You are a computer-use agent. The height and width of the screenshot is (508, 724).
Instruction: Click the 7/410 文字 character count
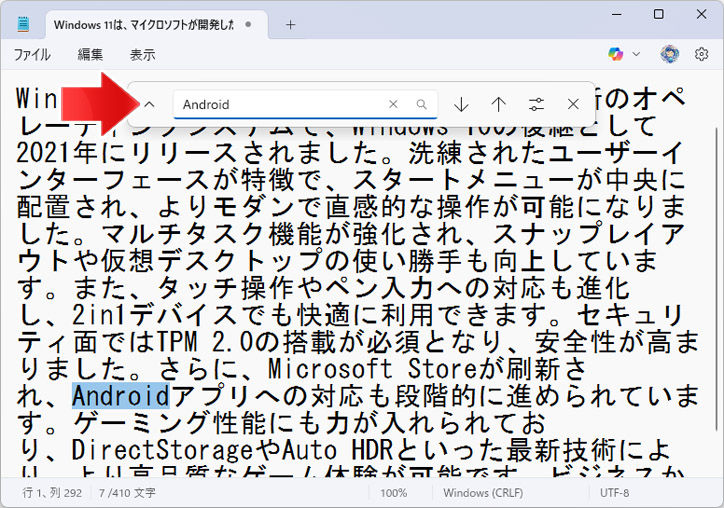pos(127,493)
